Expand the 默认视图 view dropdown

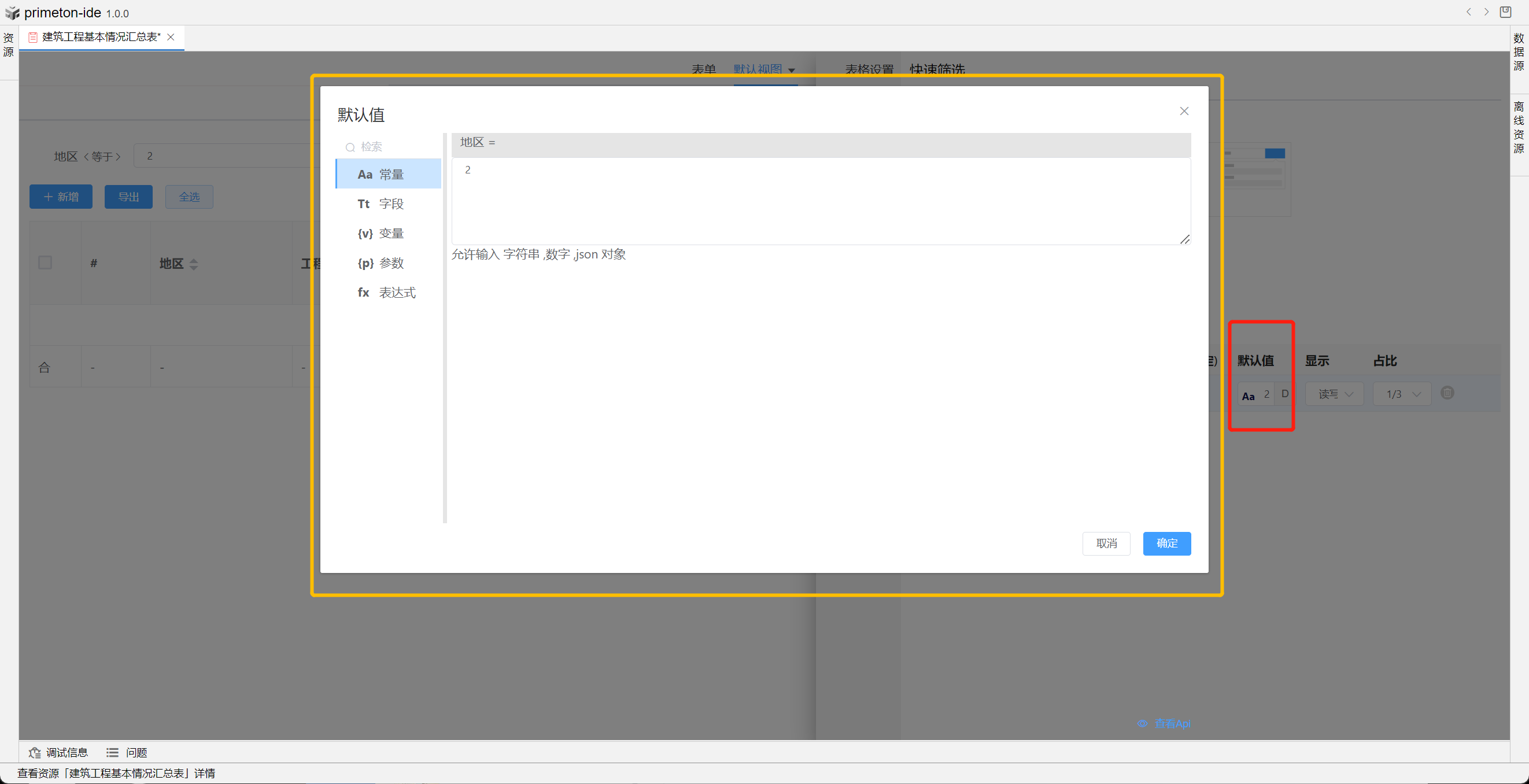[x=791, y=70]
